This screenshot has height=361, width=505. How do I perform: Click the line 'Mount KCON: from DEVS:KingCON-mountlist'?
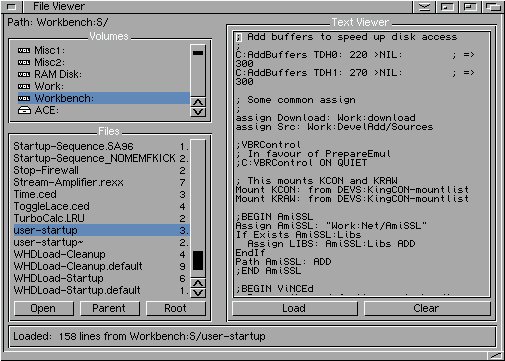[352, 190]
